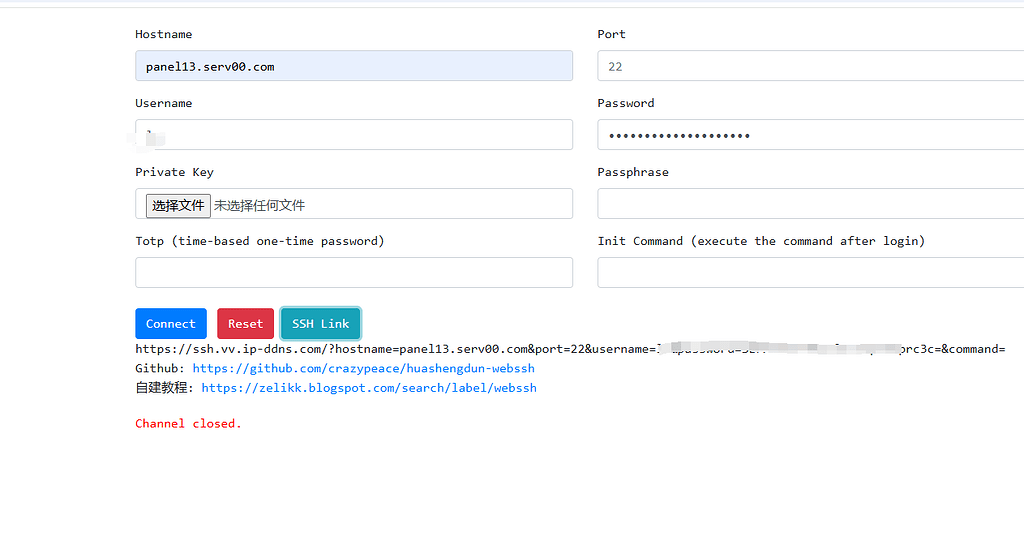Click the generated ssh.vv.ip-ddns.com URL text
This screenshot has height=553, width=1024.
570,349
